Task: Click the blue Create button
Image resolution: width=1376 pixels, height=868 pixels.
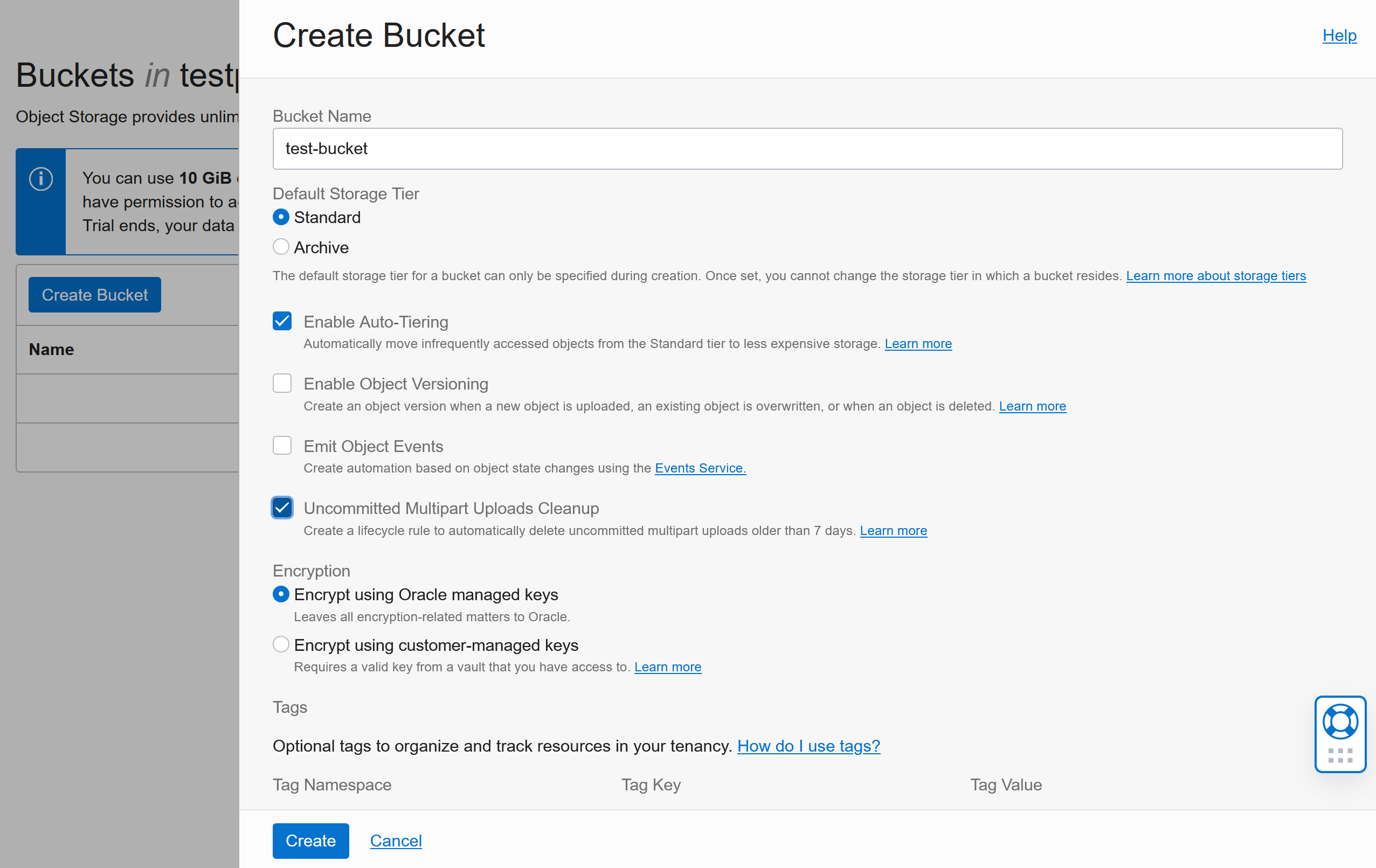Action: [x=311, y=841]
